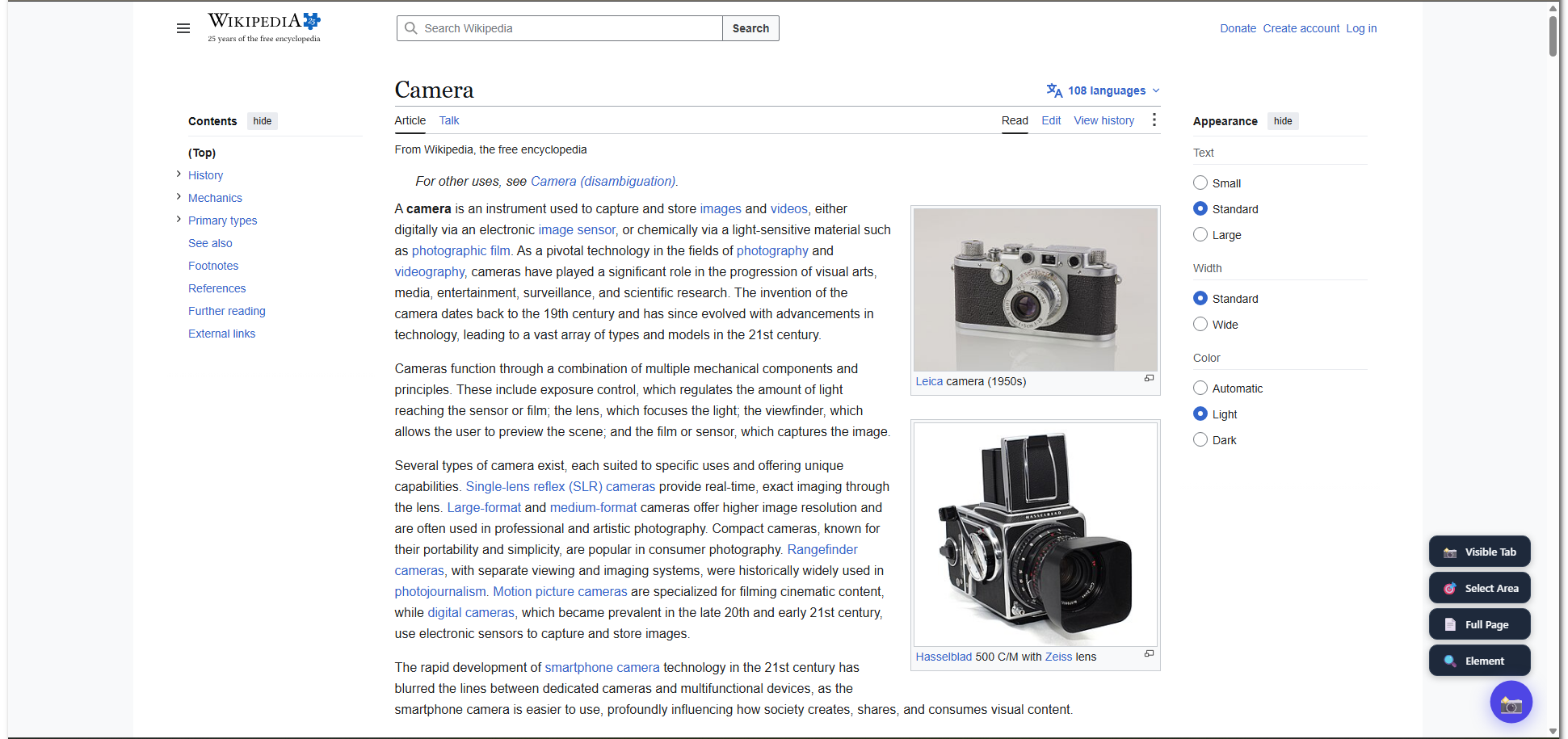The image size is (1568, 739).
Task: Open the medium-format link
Action: click(593, 508)
